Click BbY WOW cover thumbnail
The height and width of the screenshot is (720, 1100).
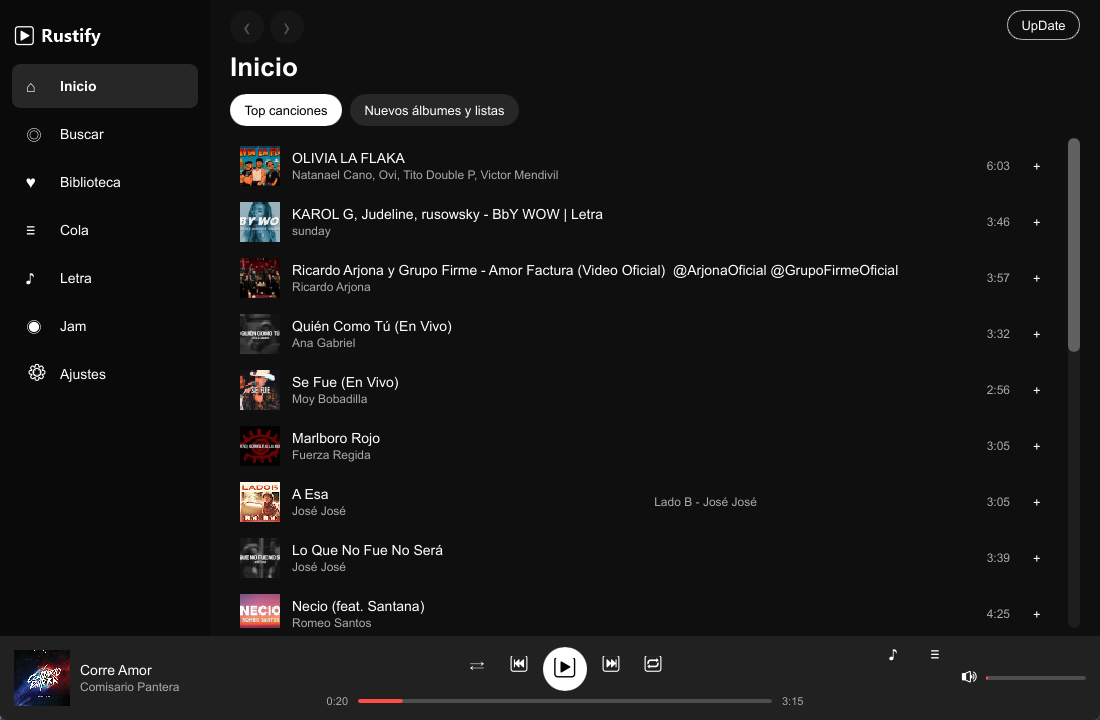tap(260, 222)
